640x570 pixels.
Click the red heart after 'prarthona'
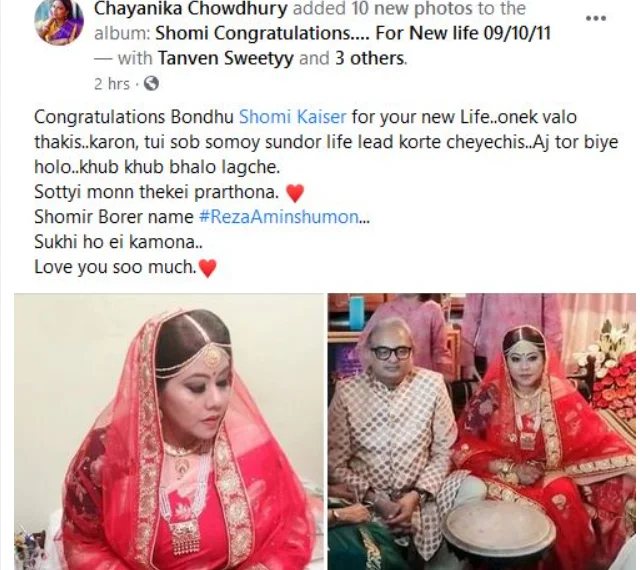(x=295, y=193)
